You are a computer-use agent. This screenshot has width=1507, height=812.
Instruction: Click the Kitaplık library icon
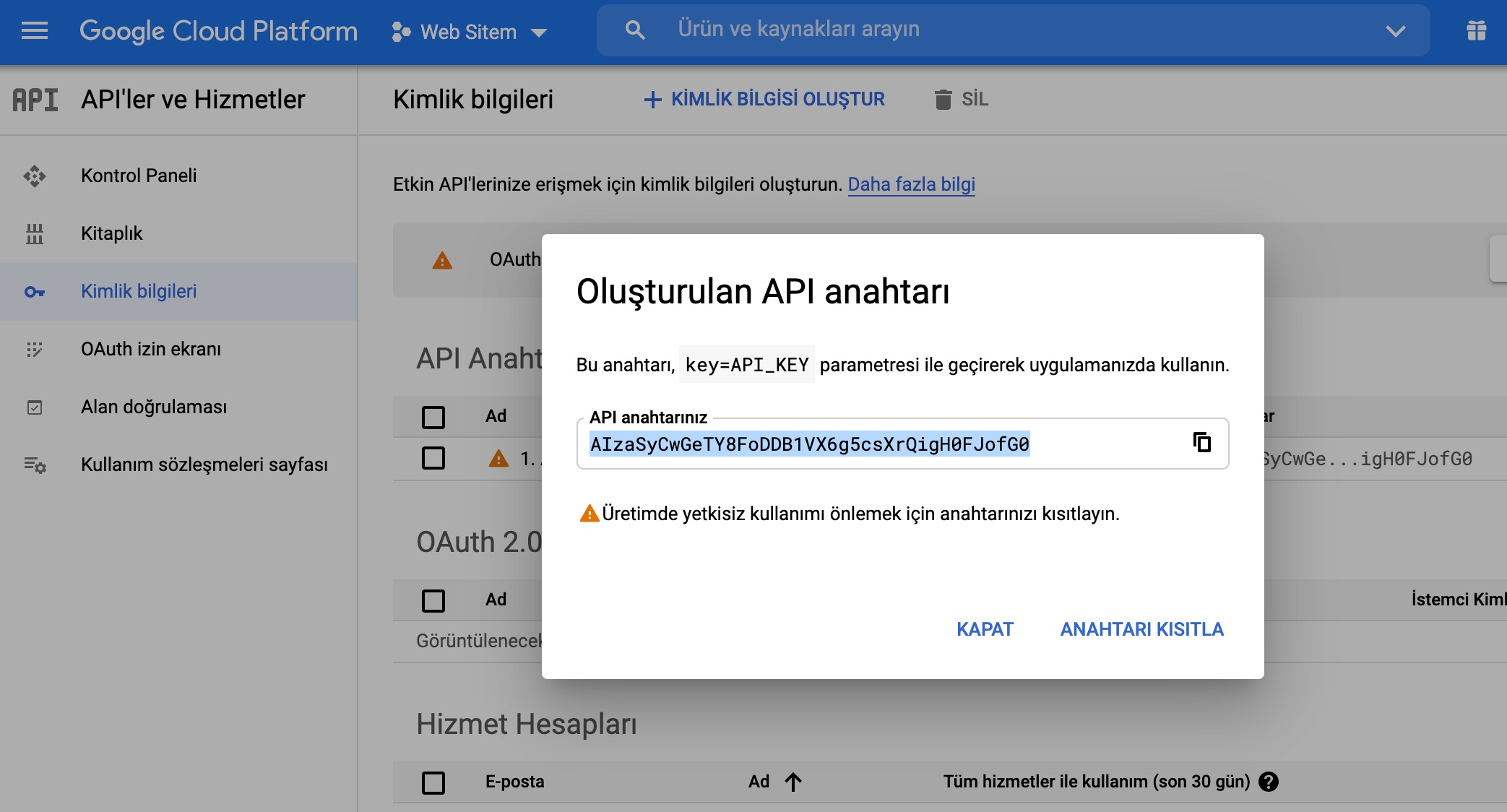35,233
